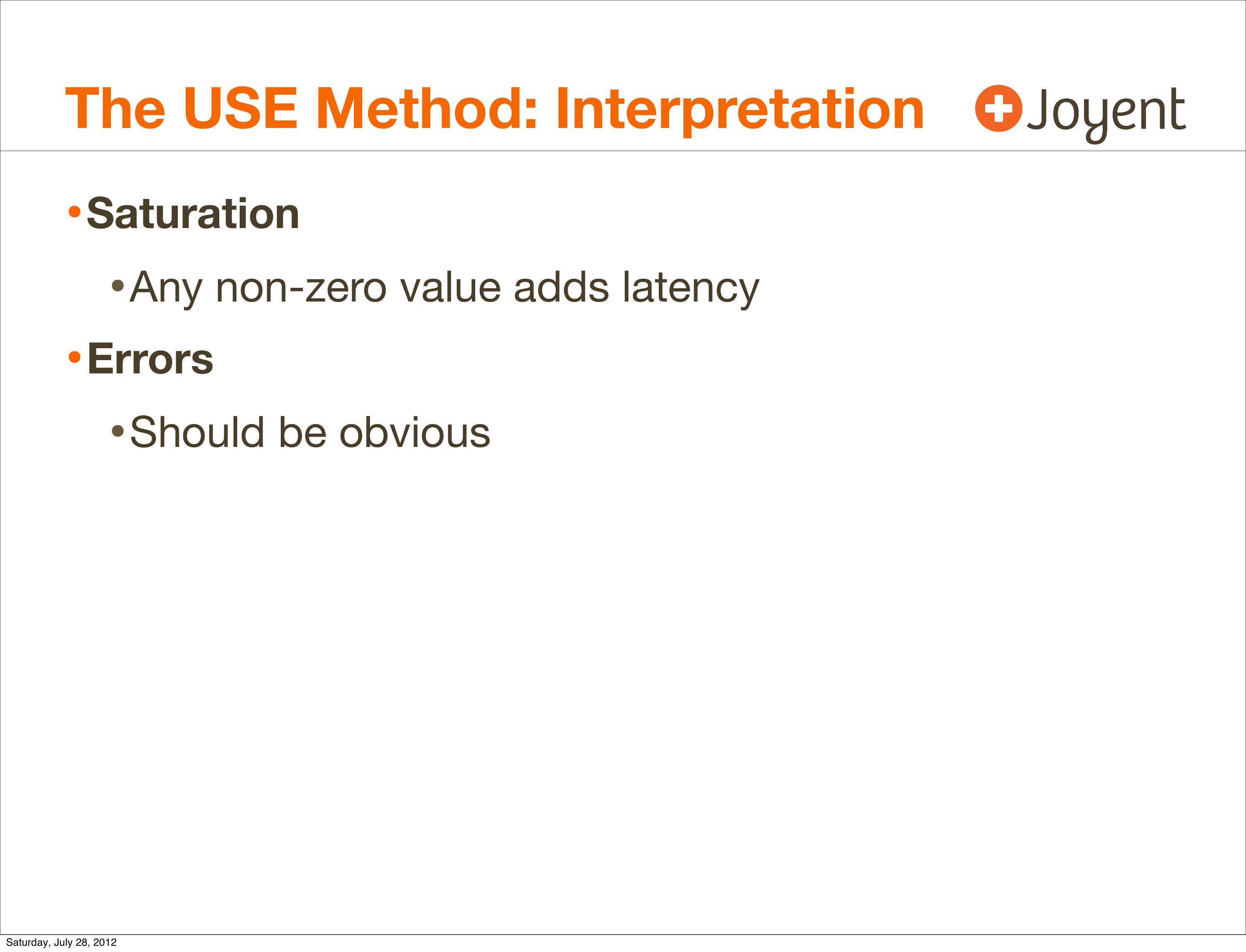Click the horizontal divider line below the title
Screen dimensions: 1246x952
(623, 151)
